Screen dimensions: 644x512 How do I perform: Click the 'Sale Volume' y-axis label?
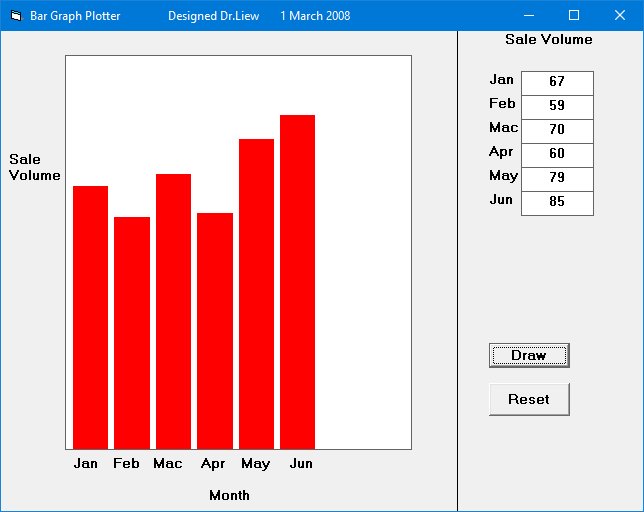34,167
